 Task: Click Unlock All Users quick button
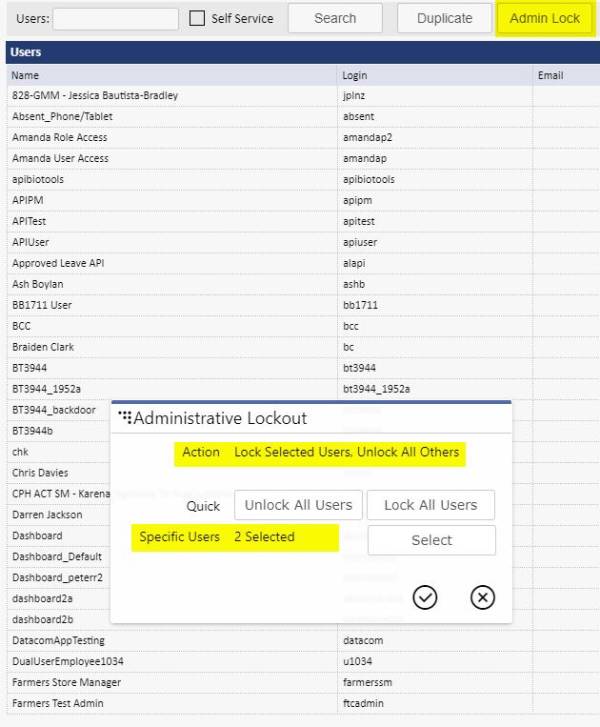pyautogui.click(x=298, y=505)
